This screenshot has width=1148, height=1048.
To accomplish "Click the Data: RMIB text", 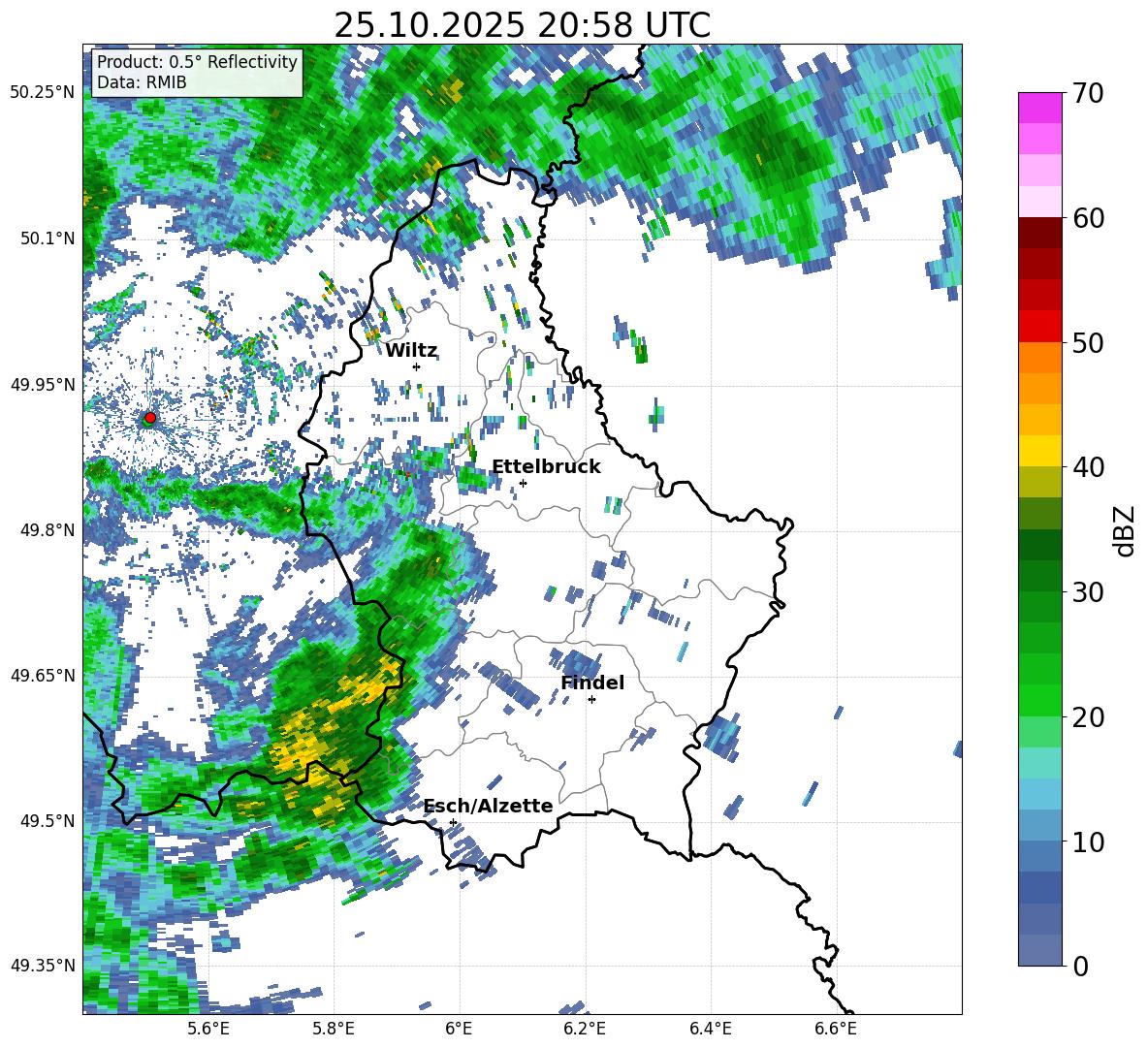I will tap(142, 82).
